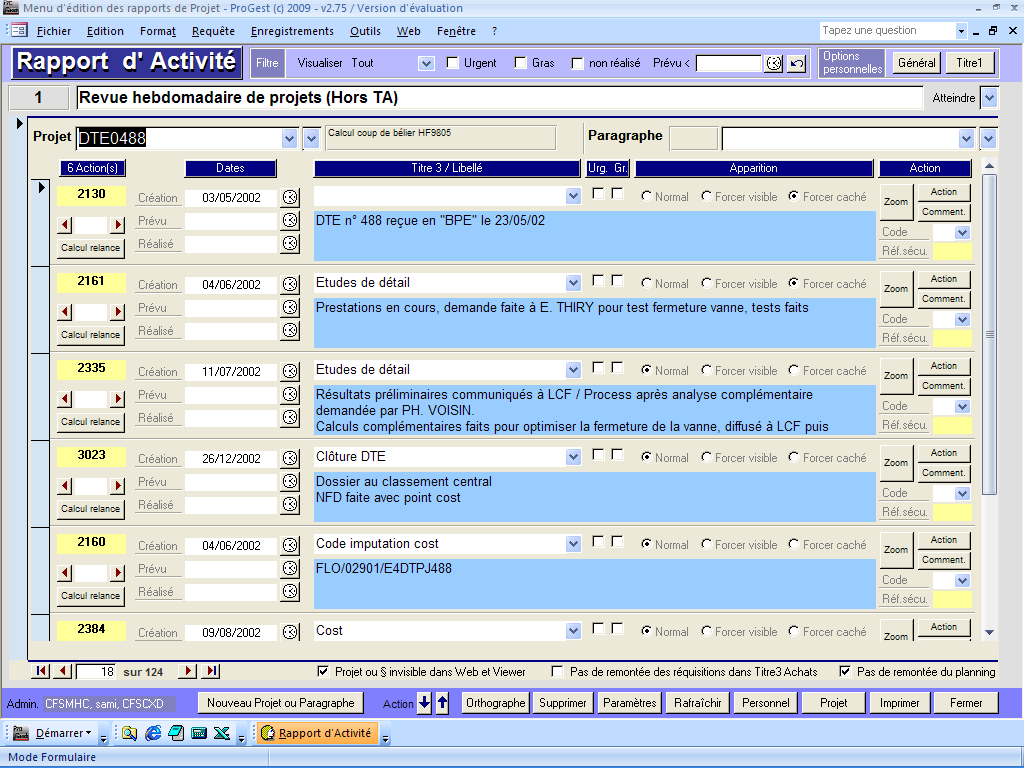The width and height of the screenshot is (1024, 768).
Task: Select Forcer visible for action 2161
Action: tap(707, 283)
